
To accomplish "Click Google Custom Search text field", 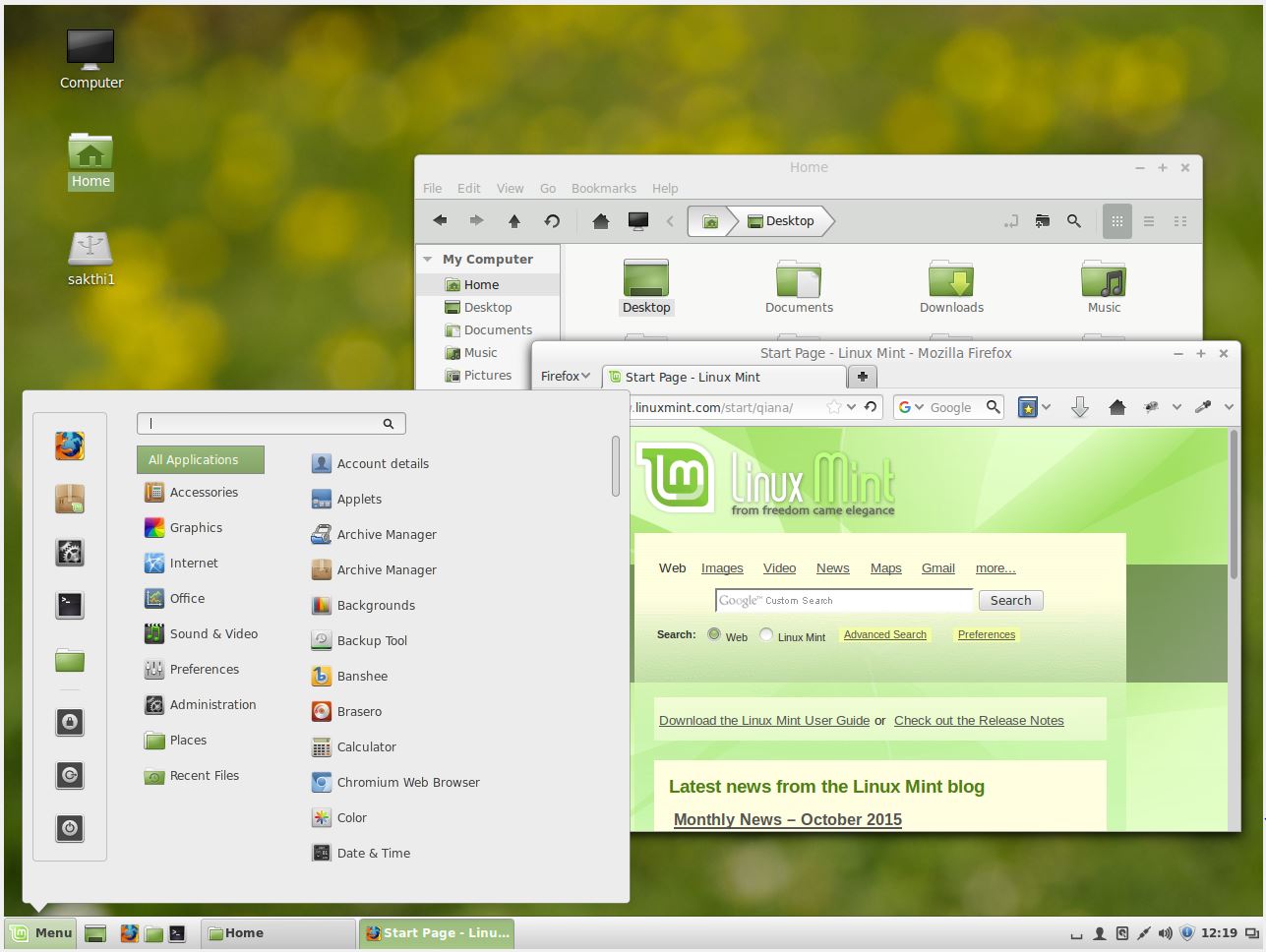I will click(844, 601).
